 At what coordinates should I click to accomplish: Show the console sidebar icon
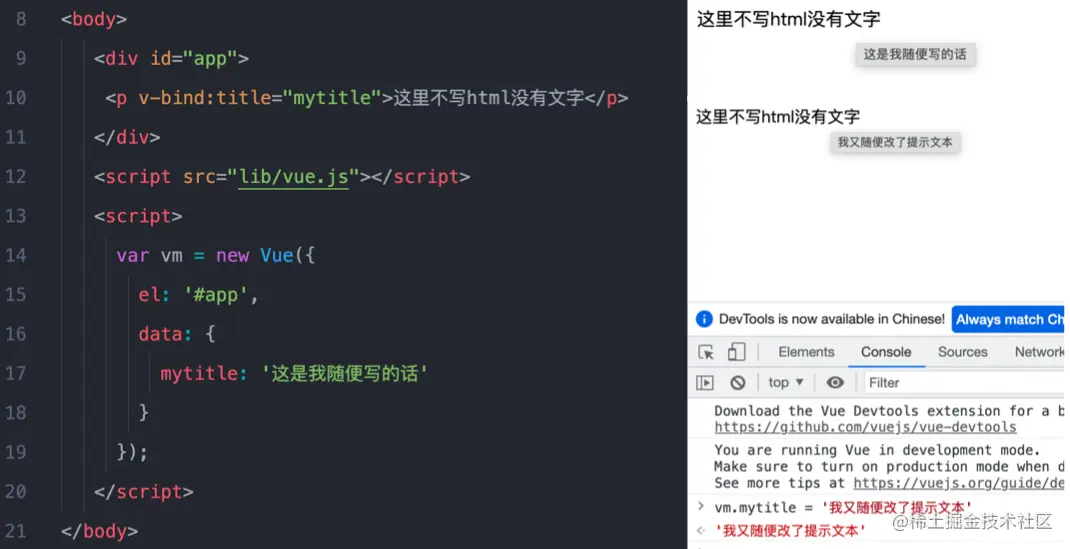(704, 383)
